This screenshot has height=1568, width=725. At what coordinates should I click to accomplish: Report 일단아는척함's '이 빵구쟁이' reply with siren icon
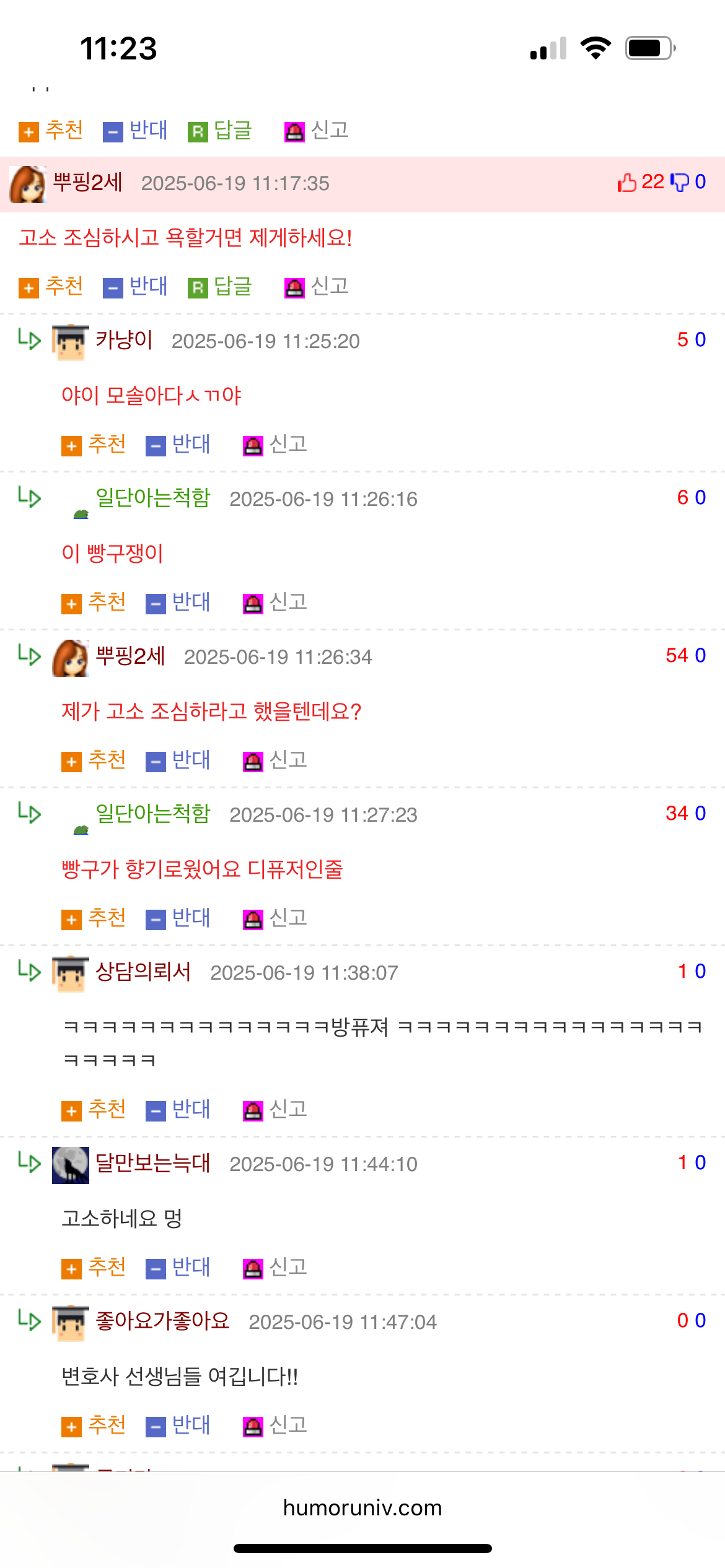(x=253, y=604)
